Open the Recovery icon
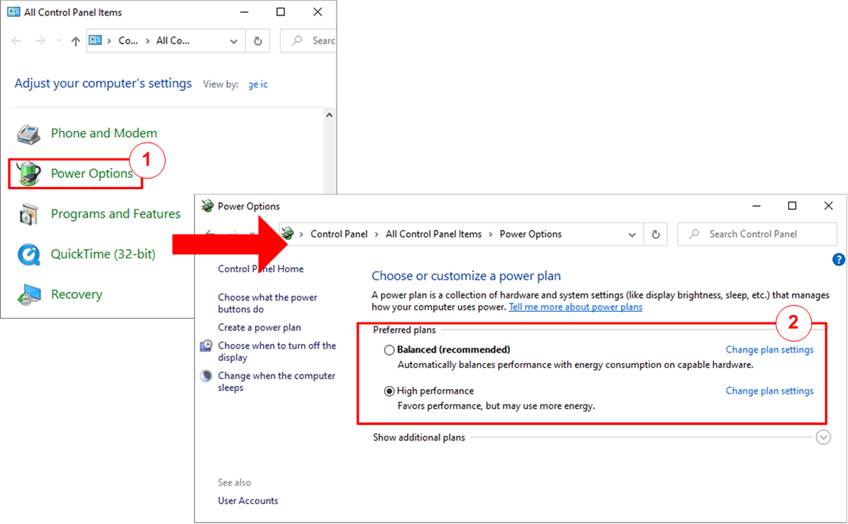The height and width of the screenshot is (524, 848). 29,295
